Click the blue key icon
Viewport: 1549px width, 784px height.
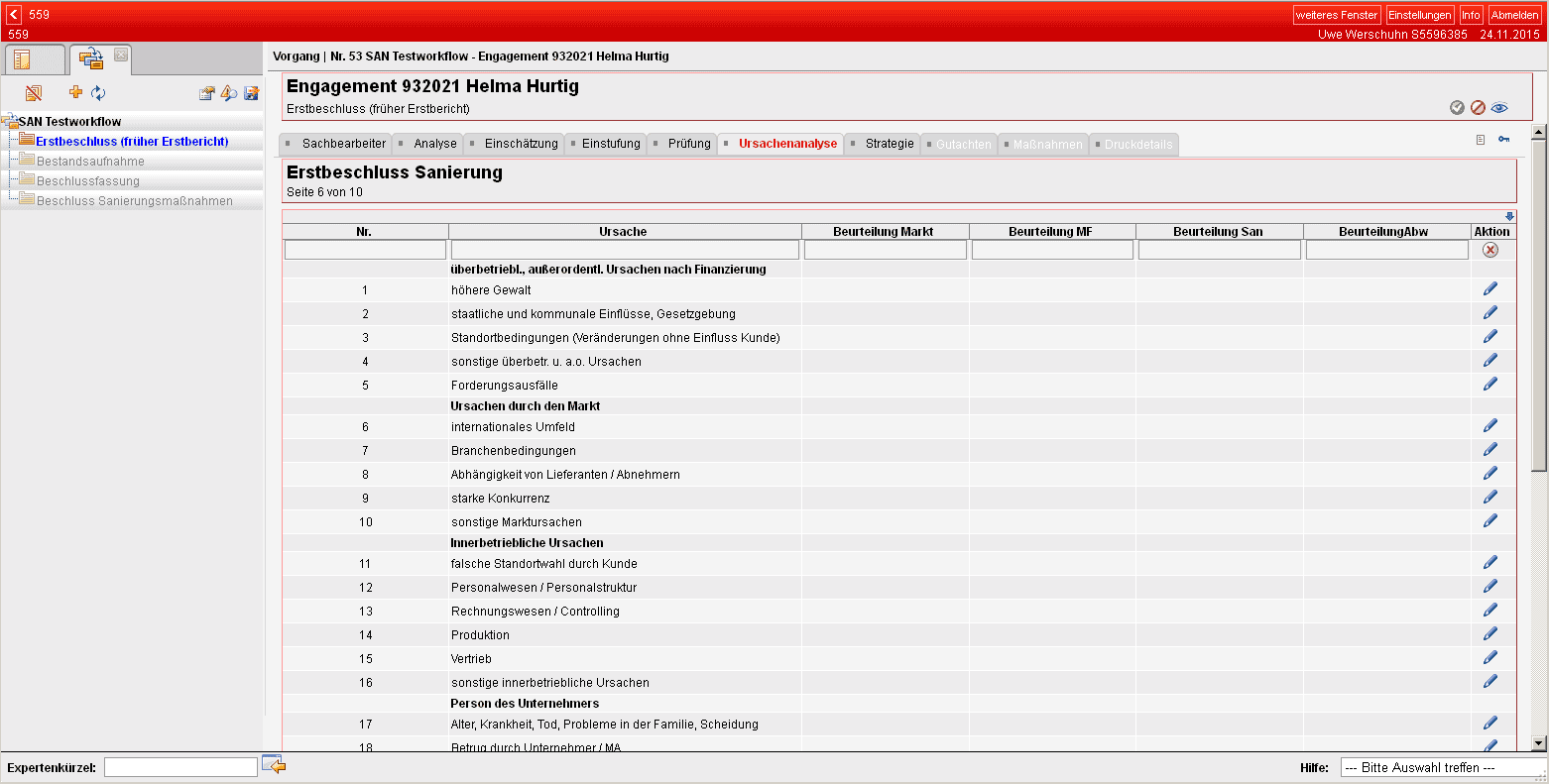(x=1504, y=140)
